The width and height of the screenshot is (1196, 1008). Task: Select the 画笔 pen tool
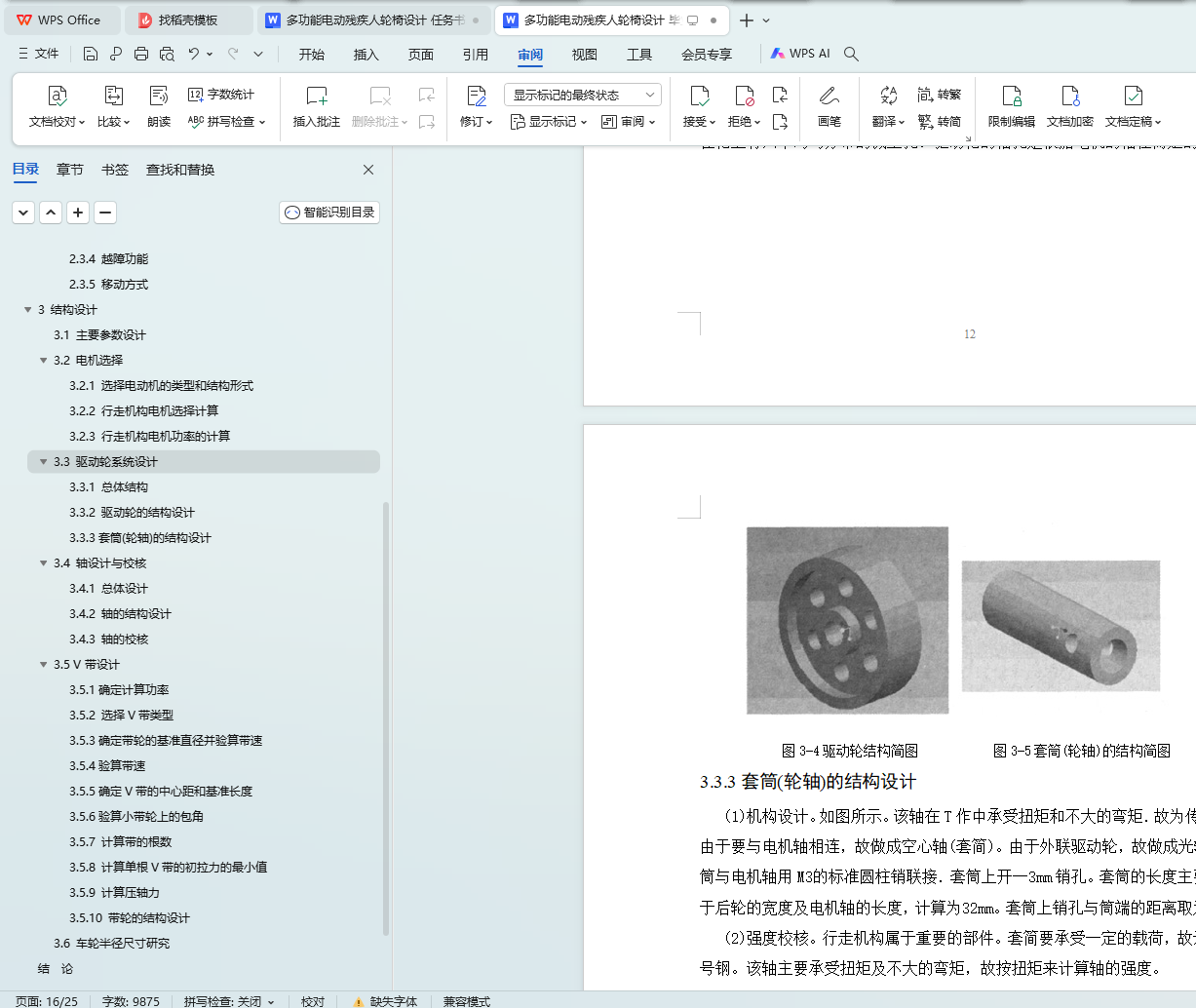click(x=829, y=106)
